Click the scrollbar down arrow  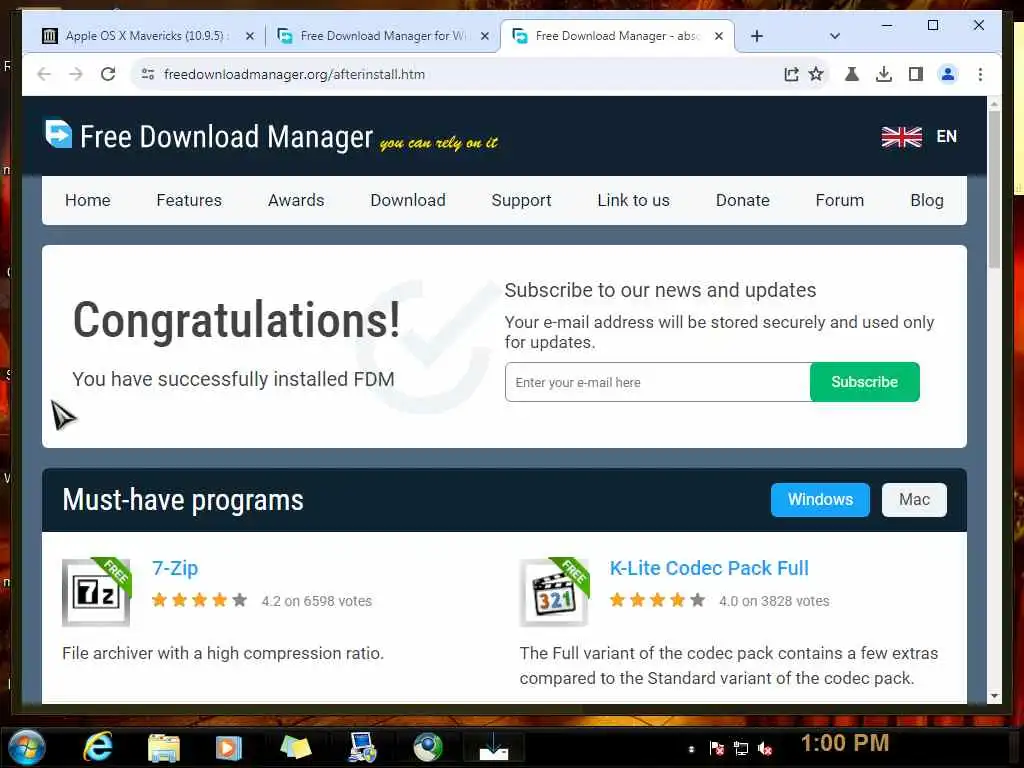click(x=994, y=696)
